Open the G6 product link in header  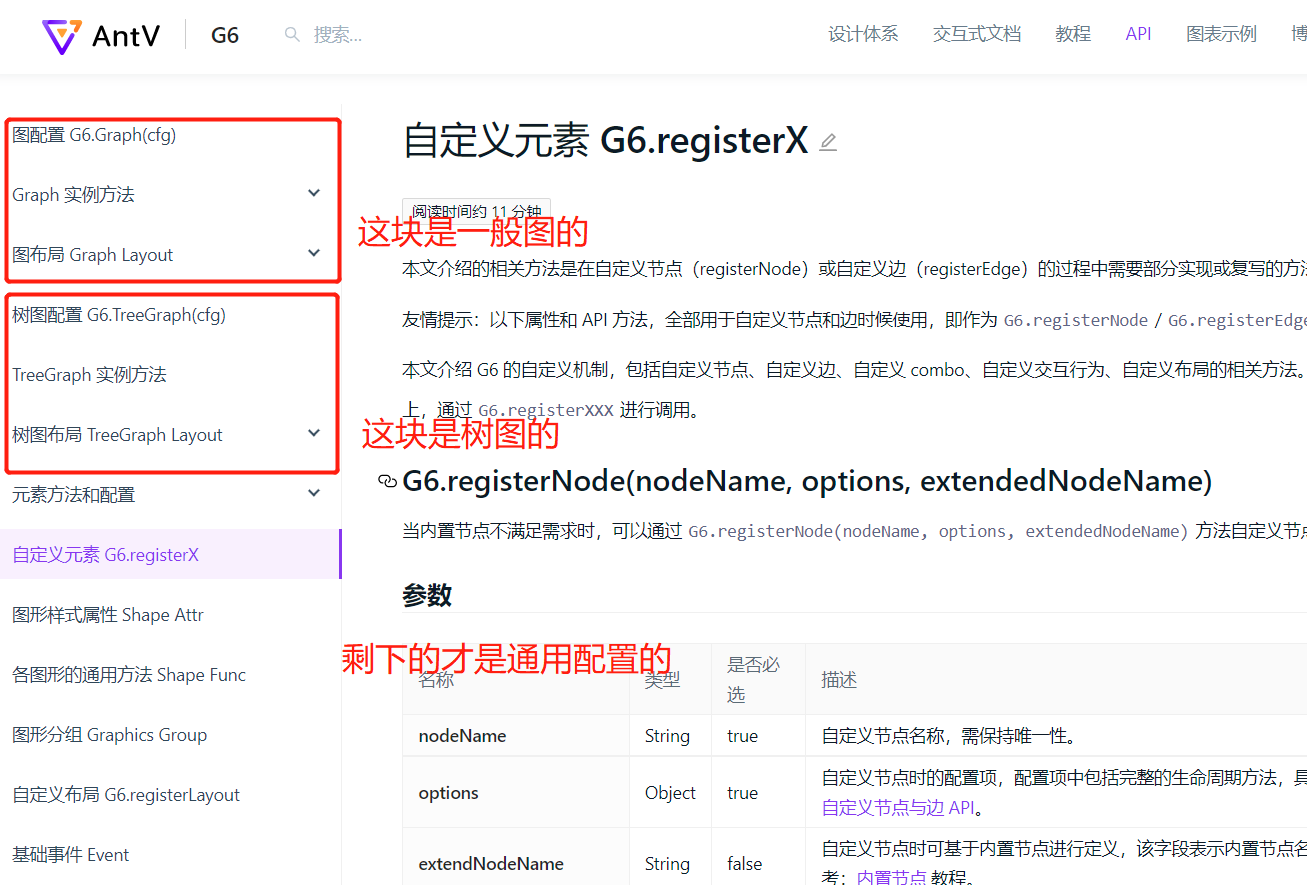pos(225,35)
